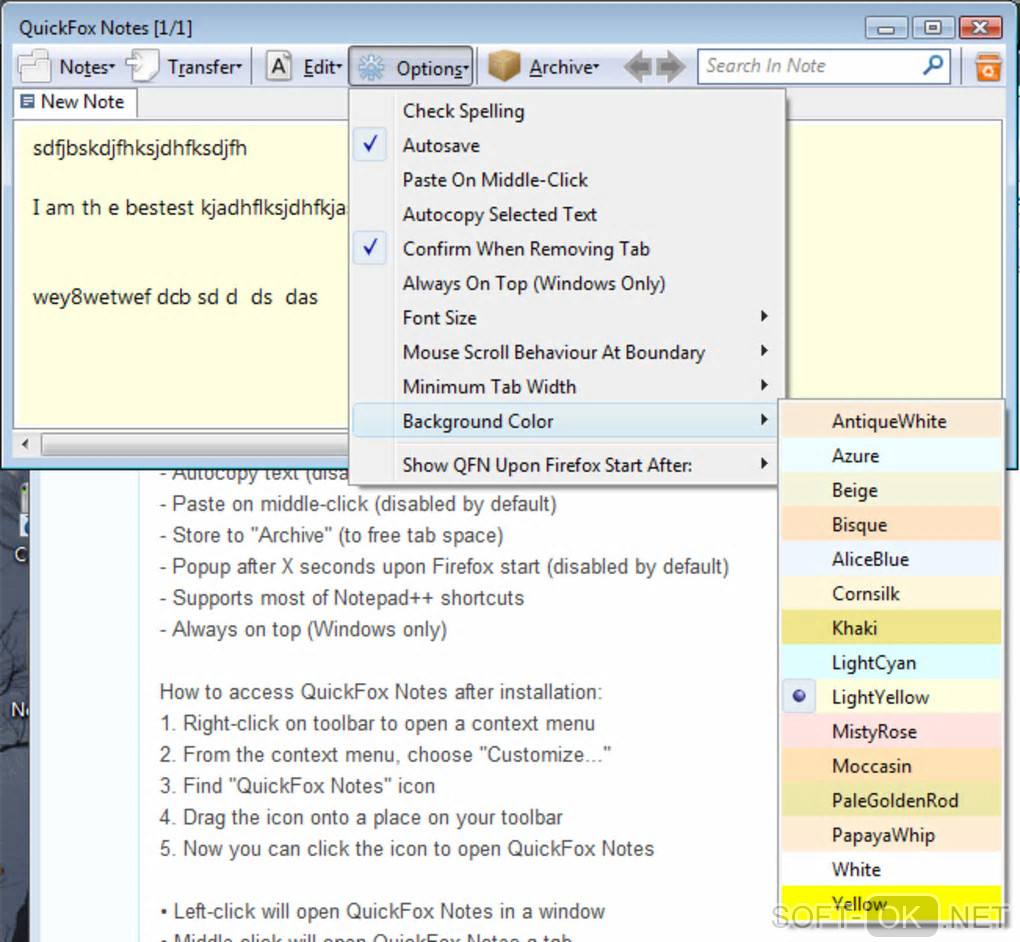This screenshot has height=942, width=1020.
Task: Click the Transfer toolbar icon
Action: pos(142,66)
